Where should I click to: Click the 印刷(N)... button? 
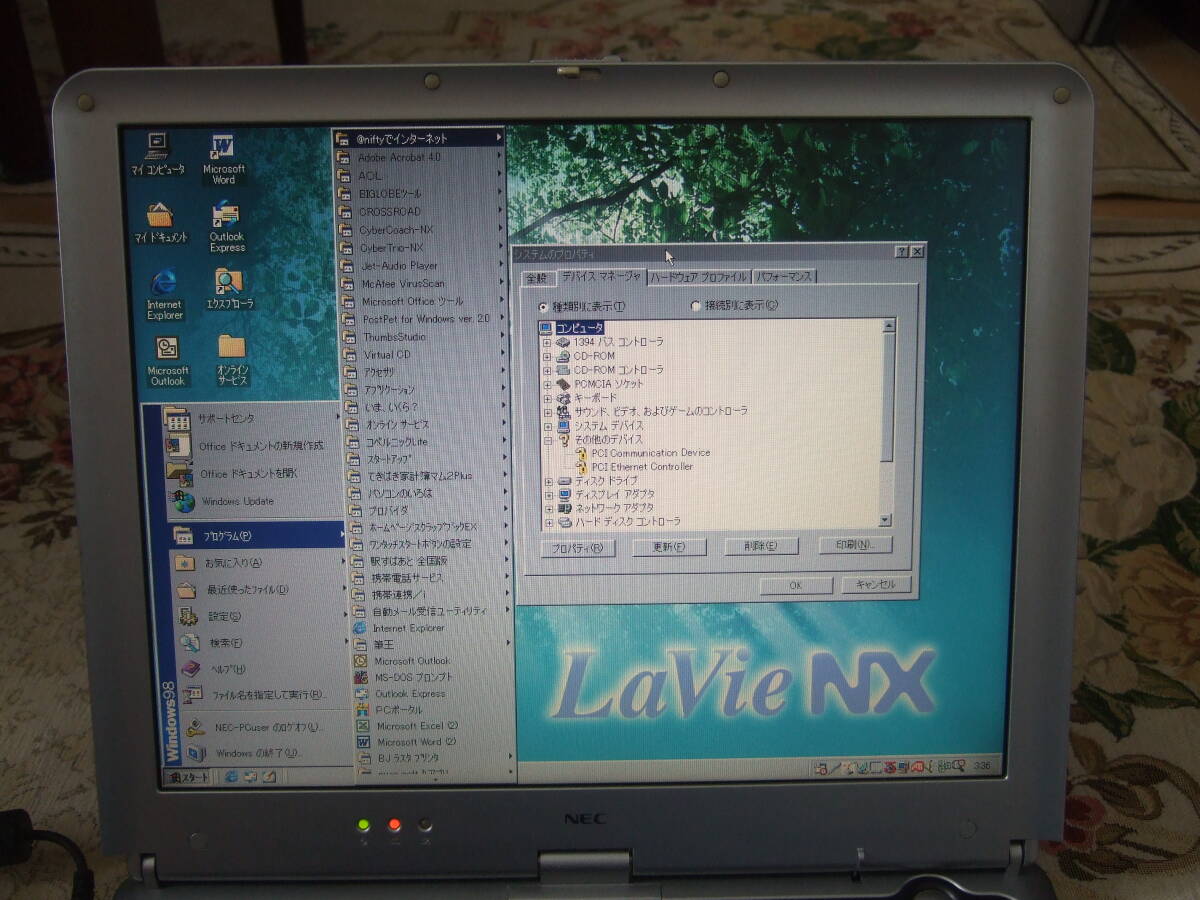(855, 545)
